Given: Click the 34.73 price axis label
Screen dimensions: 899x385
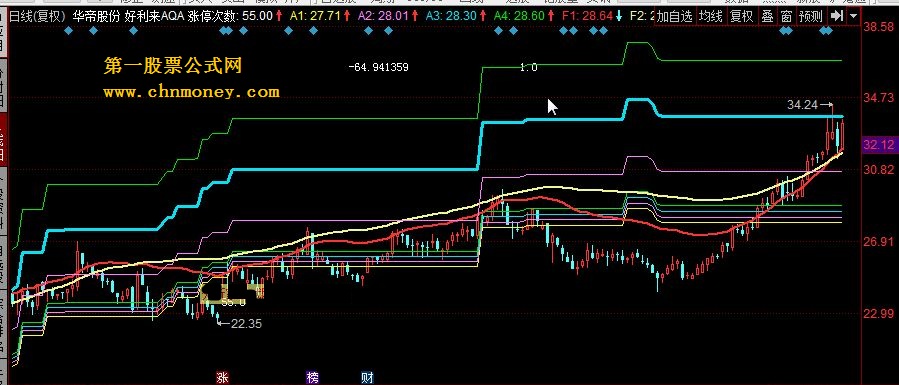Looking at the screenshot, I should click(879, 99).
